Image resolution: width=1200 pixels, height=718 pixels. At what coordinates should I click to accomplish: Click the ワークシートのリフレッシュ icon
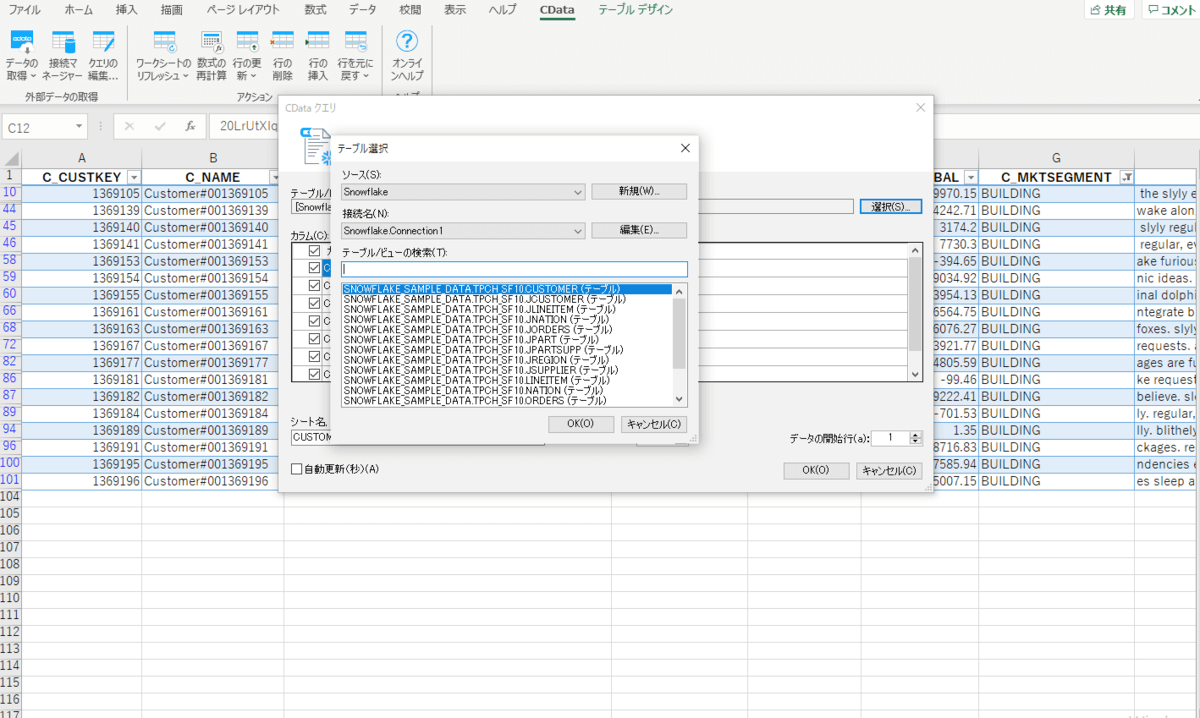pos(164,42)
